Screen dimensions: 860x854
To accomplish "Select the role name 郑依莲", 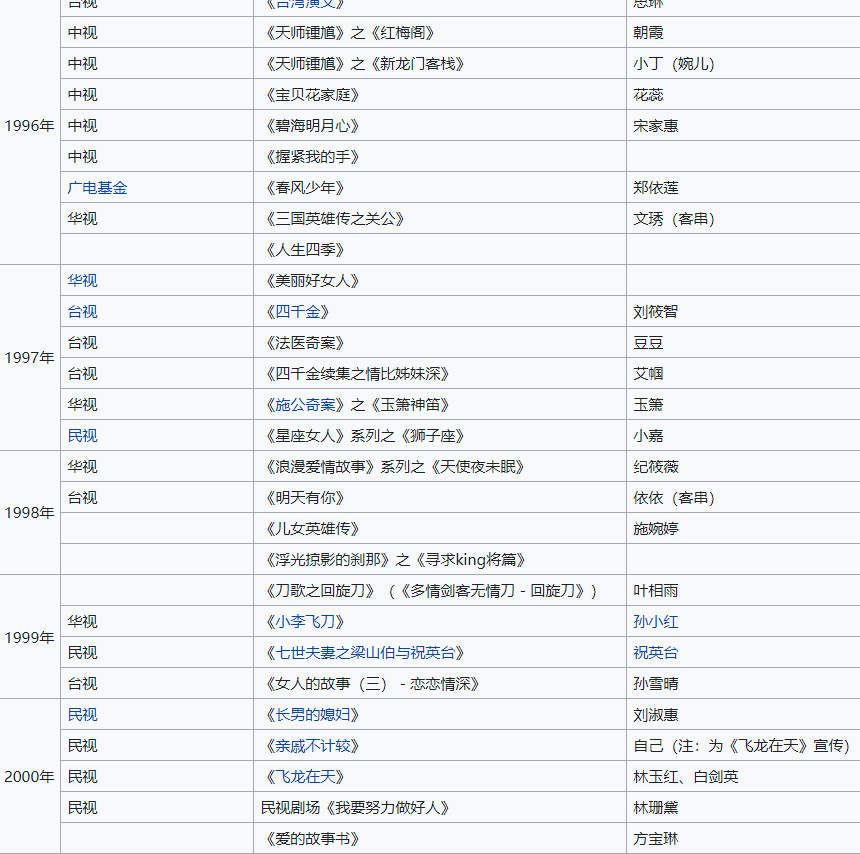I will coord(655,188).
